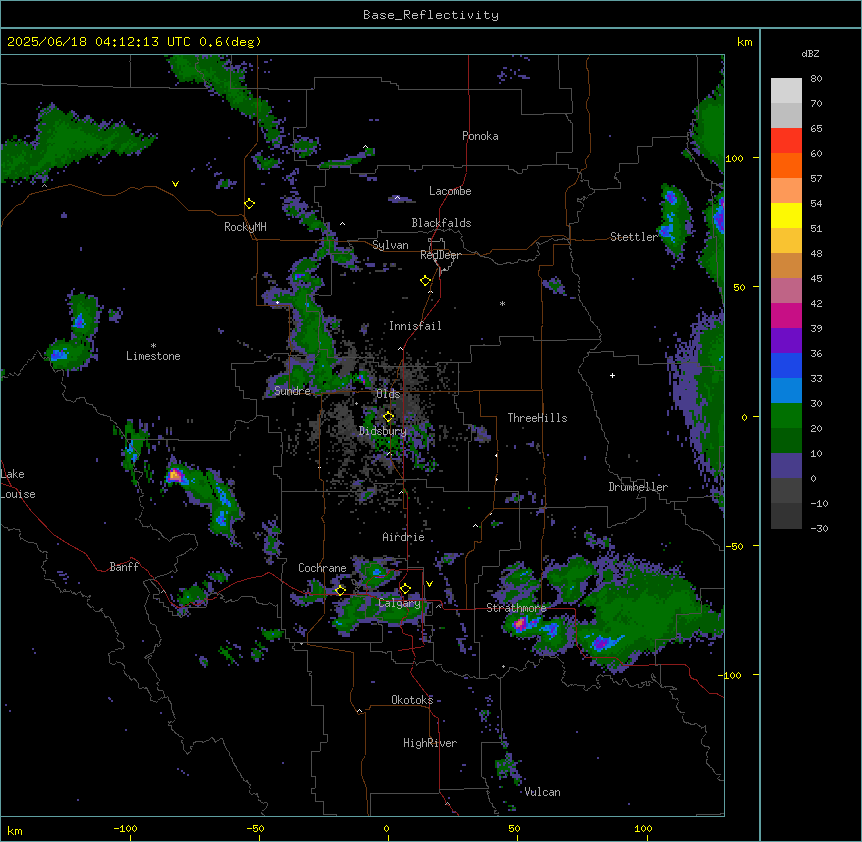Click the white asterisk above the Limestone label

pos(153,346)
